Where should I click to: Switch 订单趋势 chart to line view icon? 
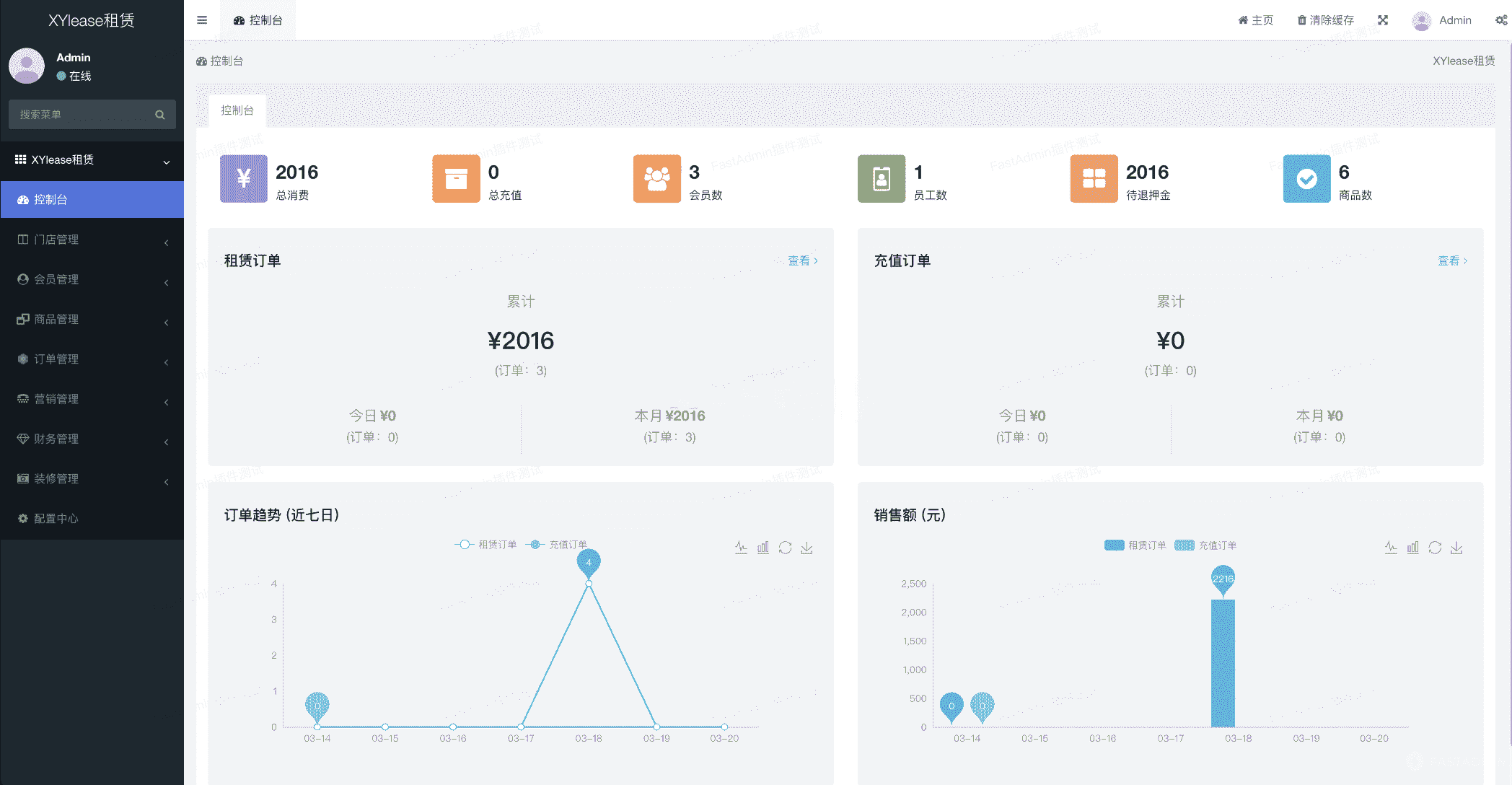(x=741, y=548)
